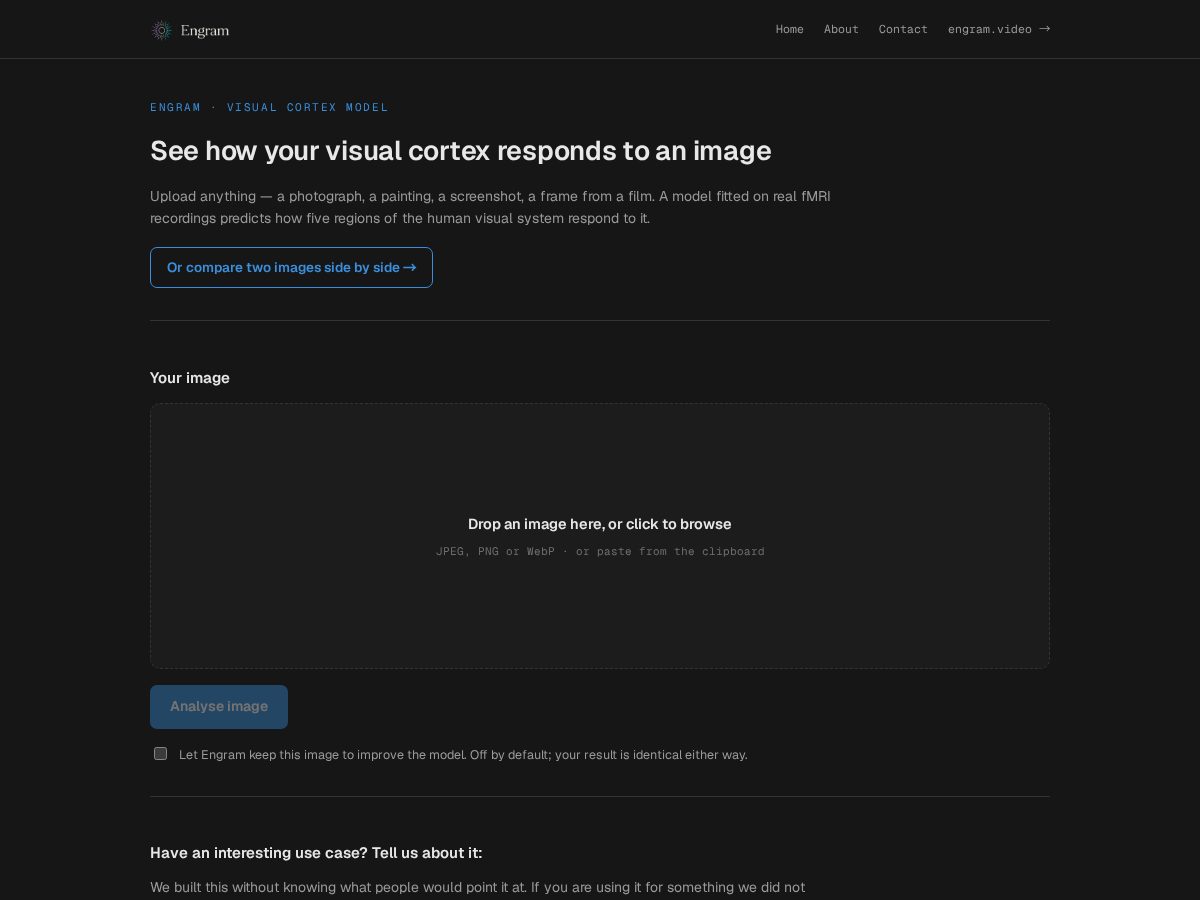Go to the About page

coord(841,29)
